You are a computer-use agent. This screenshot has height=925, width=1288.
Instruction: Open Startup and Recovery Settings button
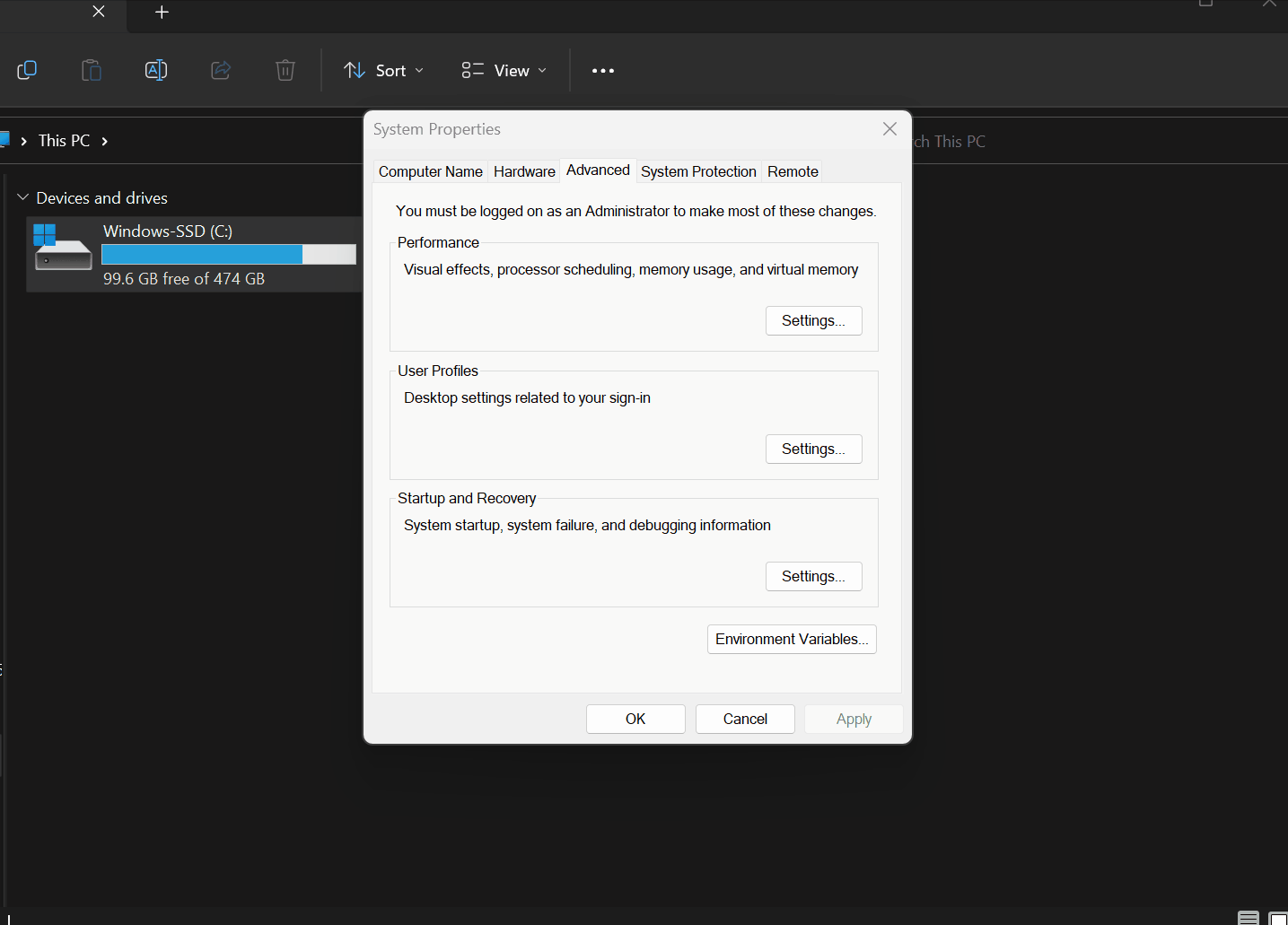814,577
